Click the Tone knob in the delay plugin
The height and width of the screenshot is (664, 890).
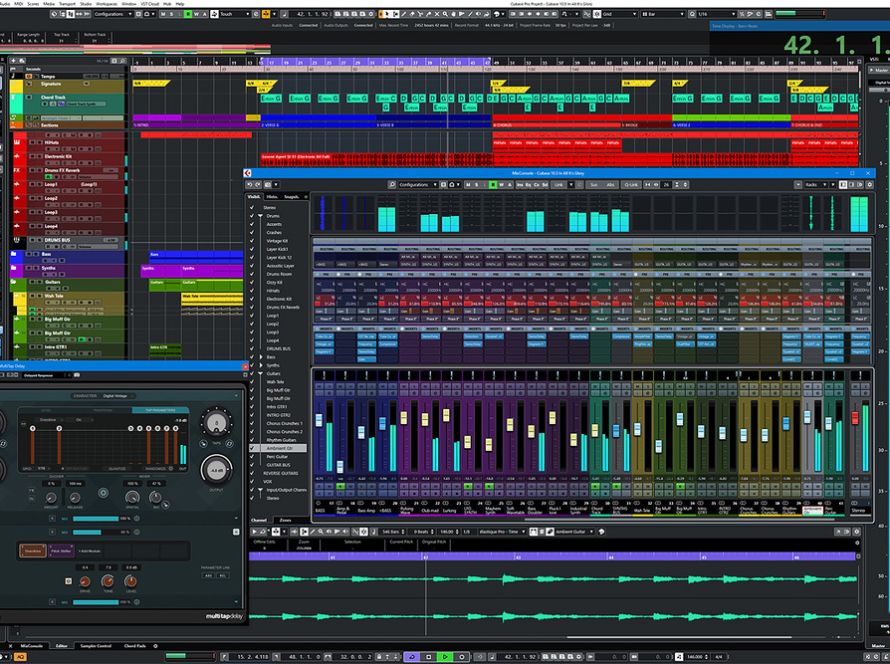(x=107, y=581)
